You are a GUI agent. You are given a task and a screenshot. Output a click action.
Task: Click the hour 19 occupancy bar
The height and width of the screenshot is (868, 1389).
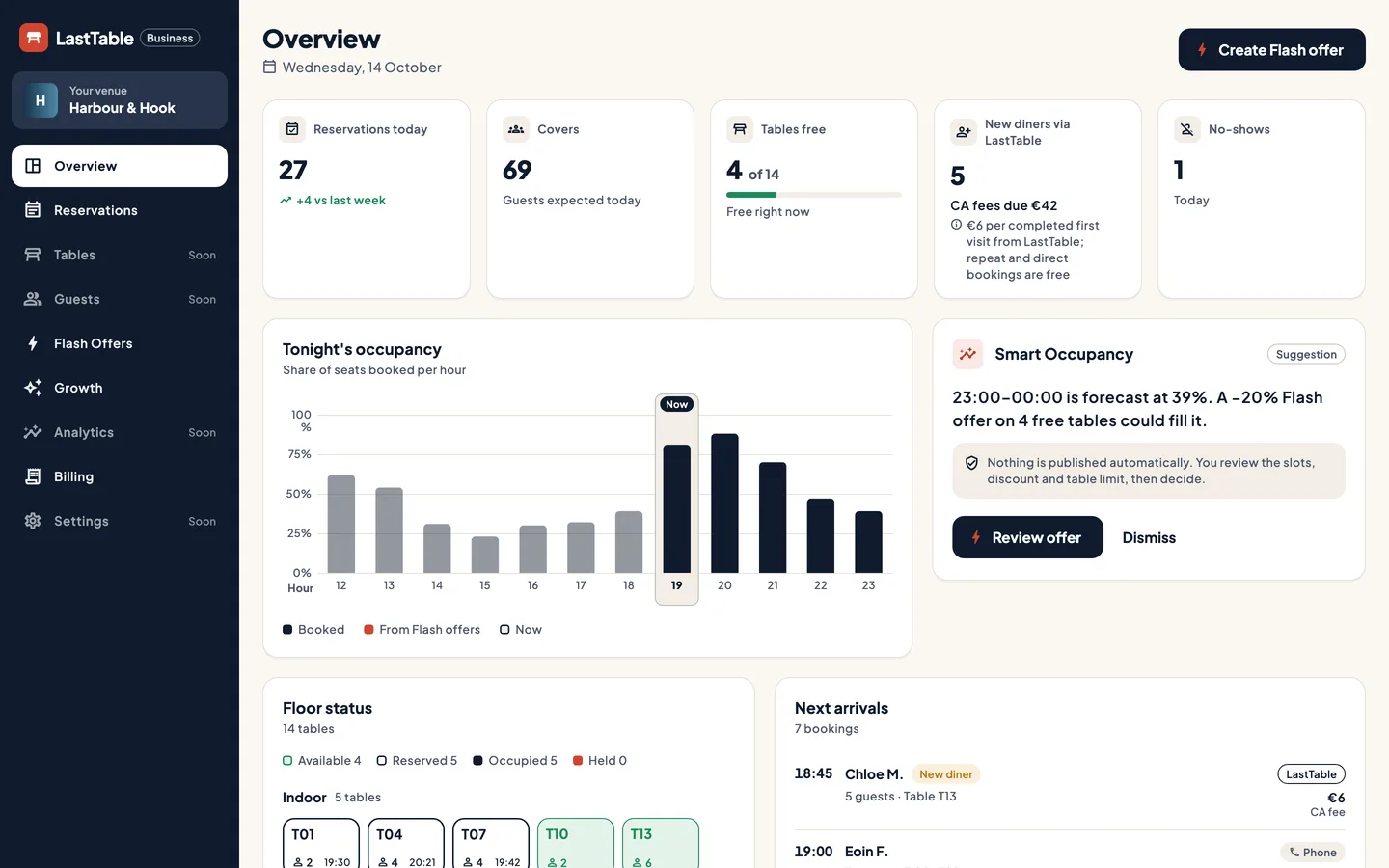click(x=677, y=508)
